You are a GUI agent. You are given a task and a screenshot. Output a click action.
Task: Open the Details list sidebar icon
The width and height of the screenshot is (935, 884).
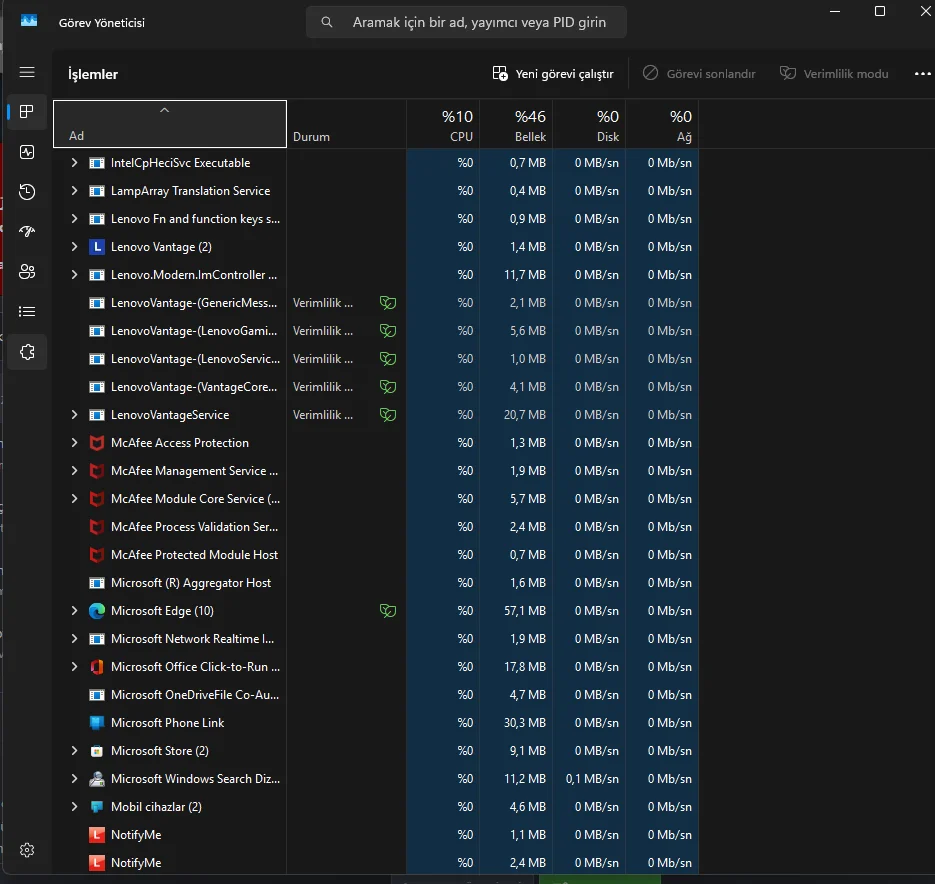(27, 311)
